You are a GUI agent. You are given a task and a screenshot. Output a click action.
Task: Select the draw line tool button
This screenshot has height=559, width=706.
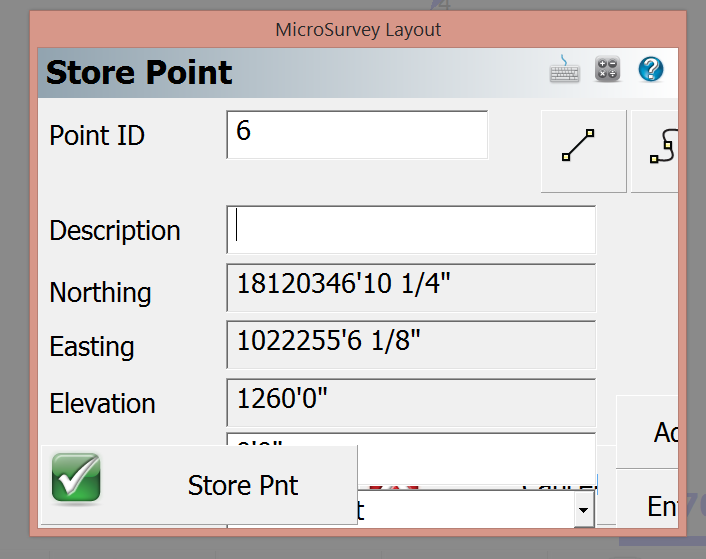[583, 151]
